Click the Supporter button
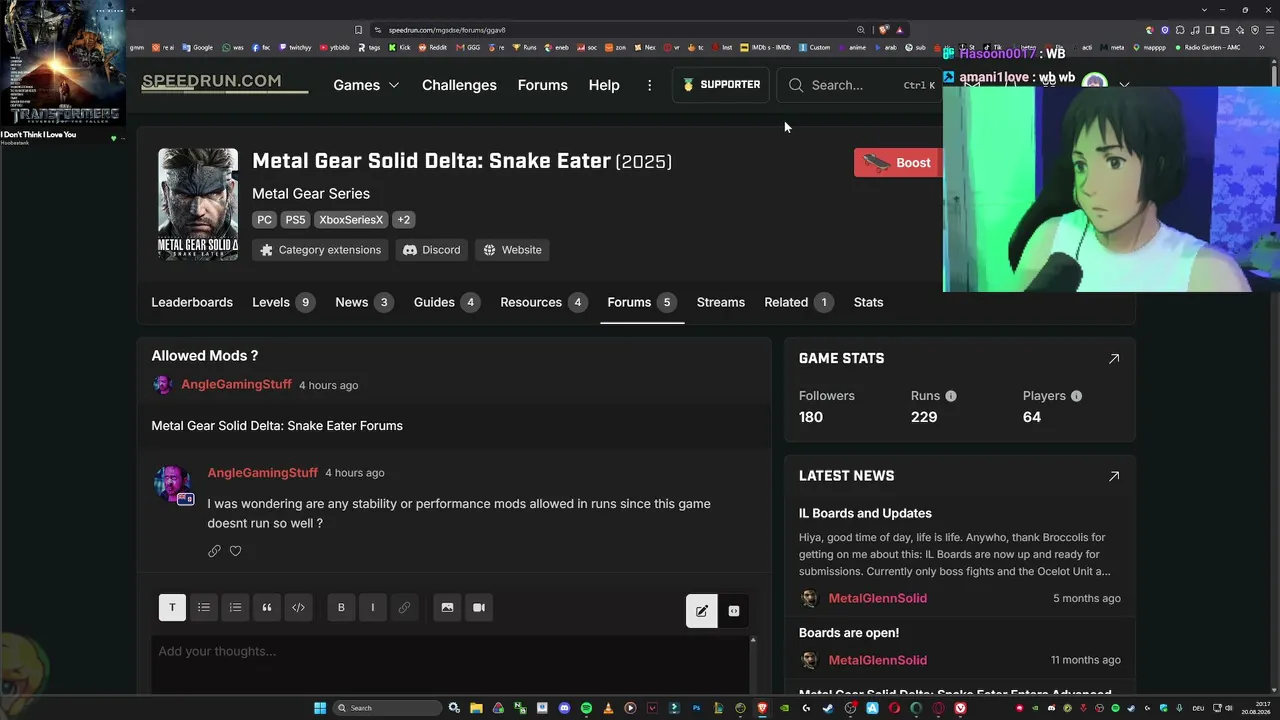 pos(721,85)
